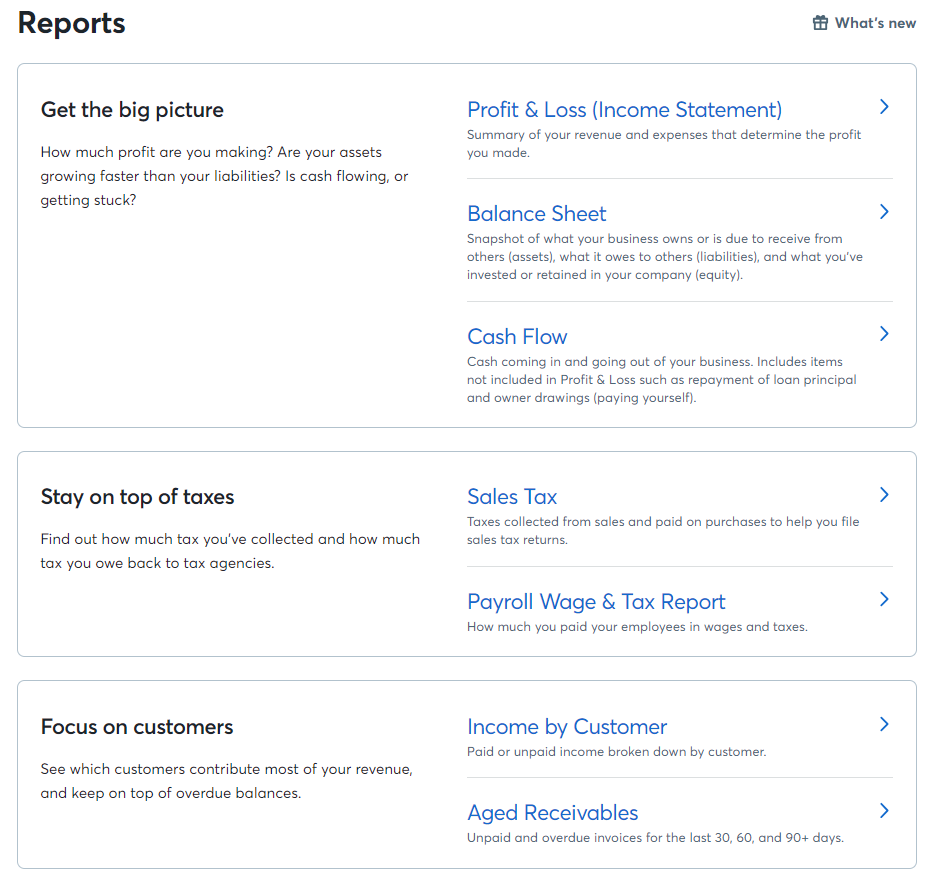Image resolution: width=940 pixels, height=886 pixels.
Task: Click the Get the big picture heading
Action: (x=132, y=110)
